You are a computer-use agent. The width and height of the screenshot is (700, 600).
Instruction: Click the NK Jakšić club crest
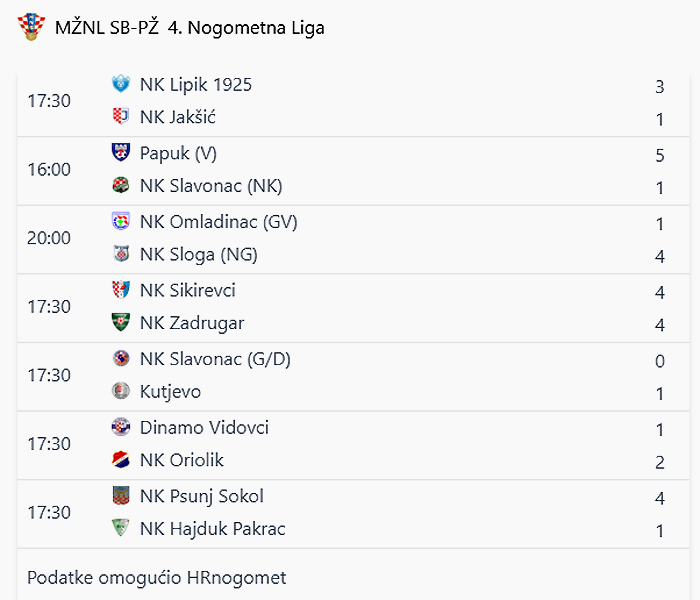coord(121,117)
